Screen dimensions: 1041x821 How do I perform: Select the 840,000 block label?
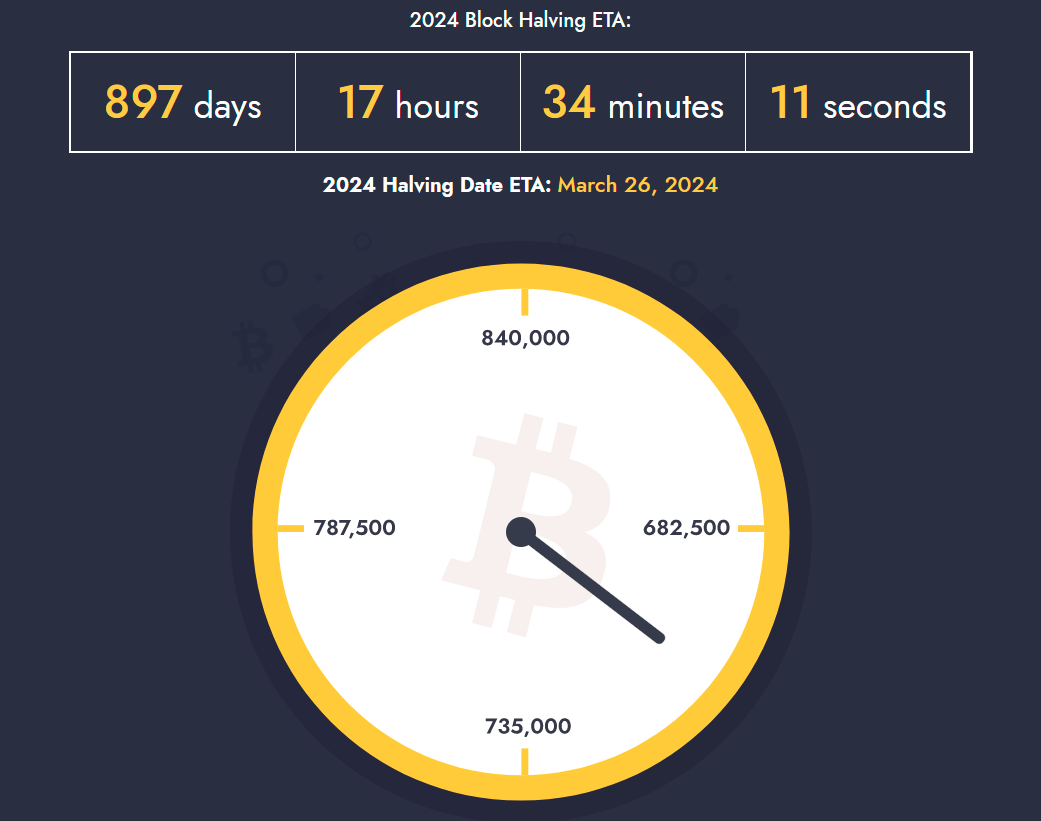point(525,338)
